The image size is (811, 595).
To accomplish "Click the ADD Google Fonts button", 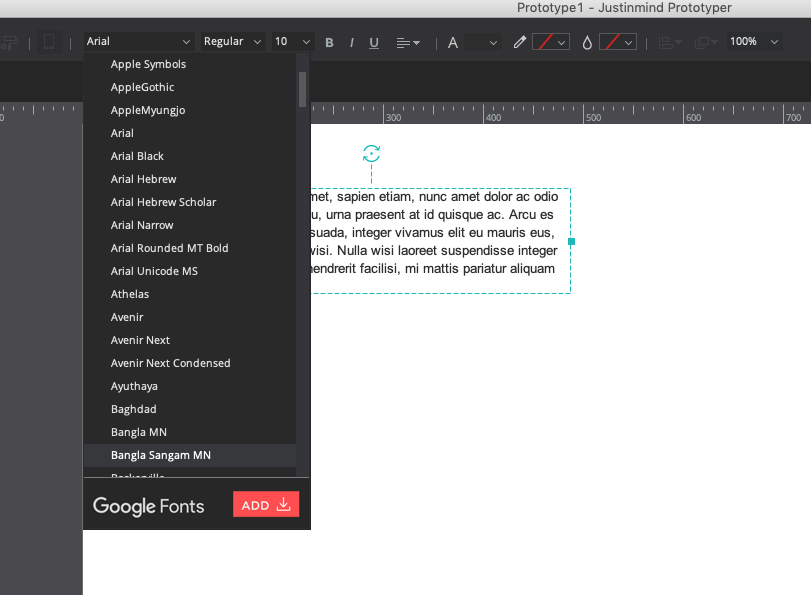I will point(265,505).
